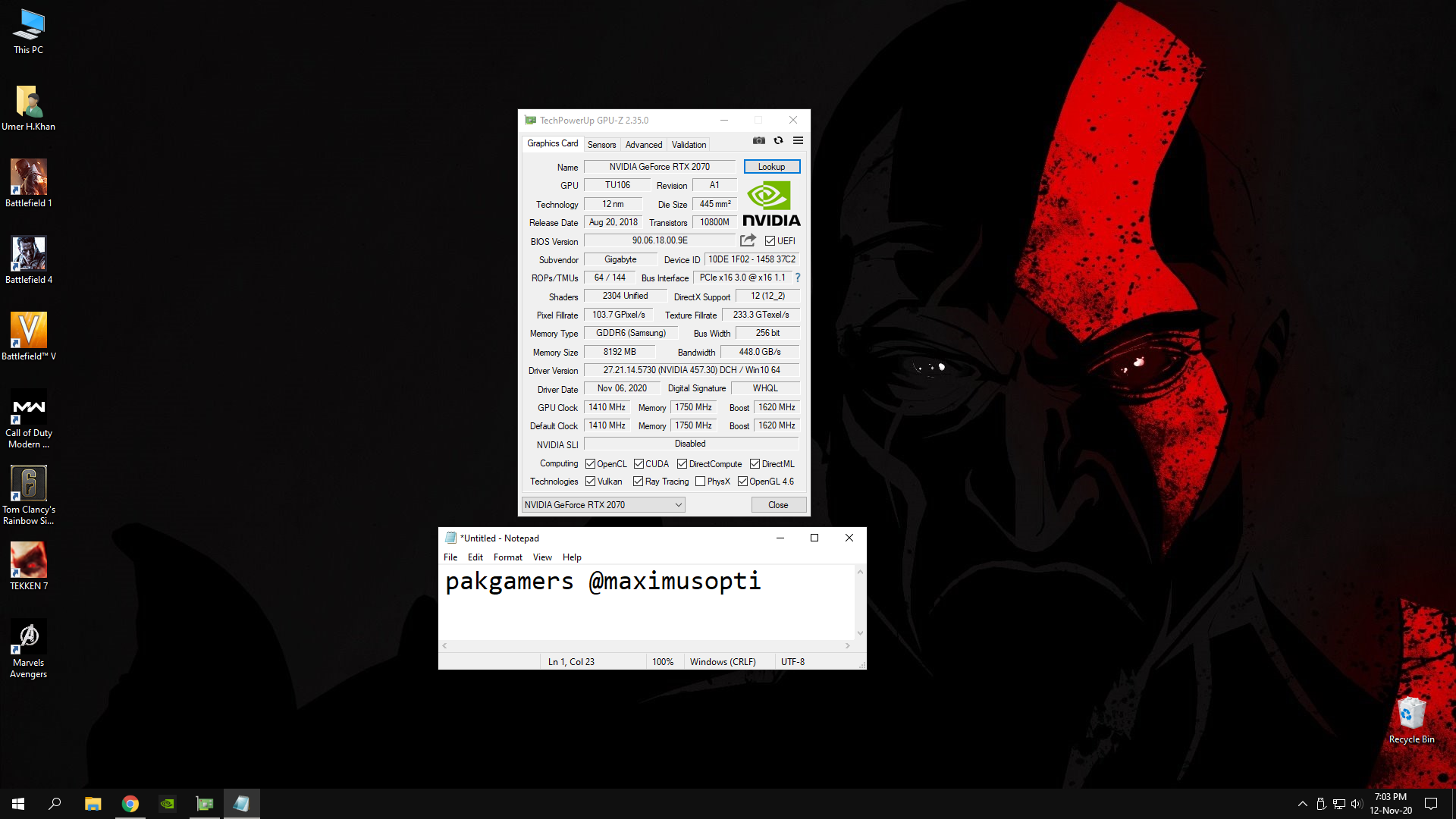
Task: Toggle the OpenCL checkbox
Action: pyautogui.click(x=590, y=464)
